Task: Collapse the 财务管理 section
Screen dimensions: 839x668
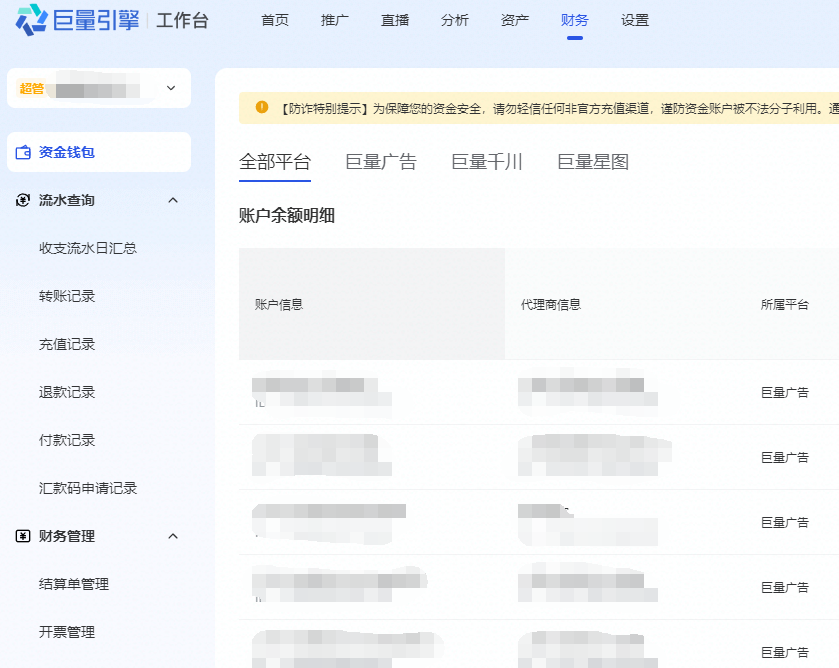Action: (173, 536)
